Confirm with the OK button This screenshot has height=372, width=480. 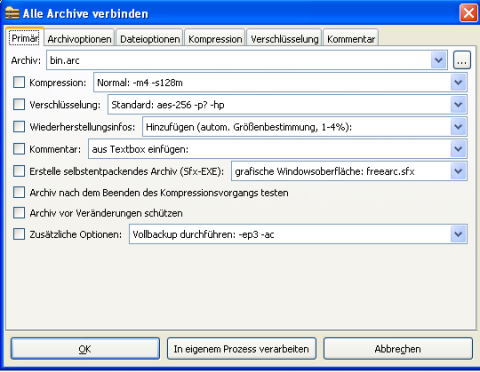tap(85, 349)
